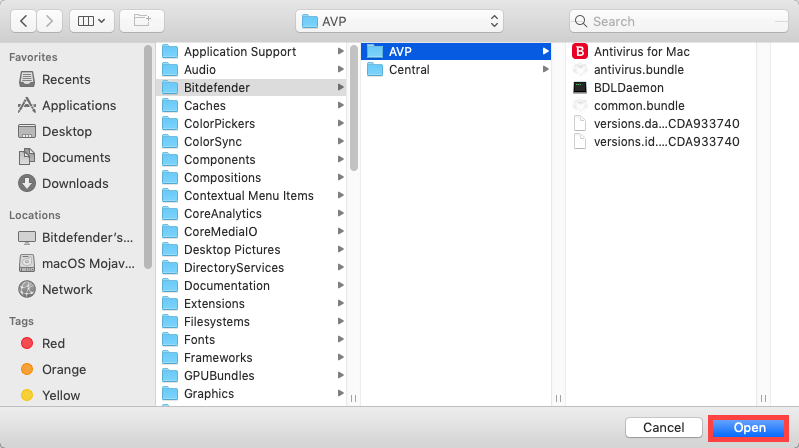Viewport: 799px width, 448px height.
Task: Create a new folder with the toolbar icon
Action: [142, 21]
